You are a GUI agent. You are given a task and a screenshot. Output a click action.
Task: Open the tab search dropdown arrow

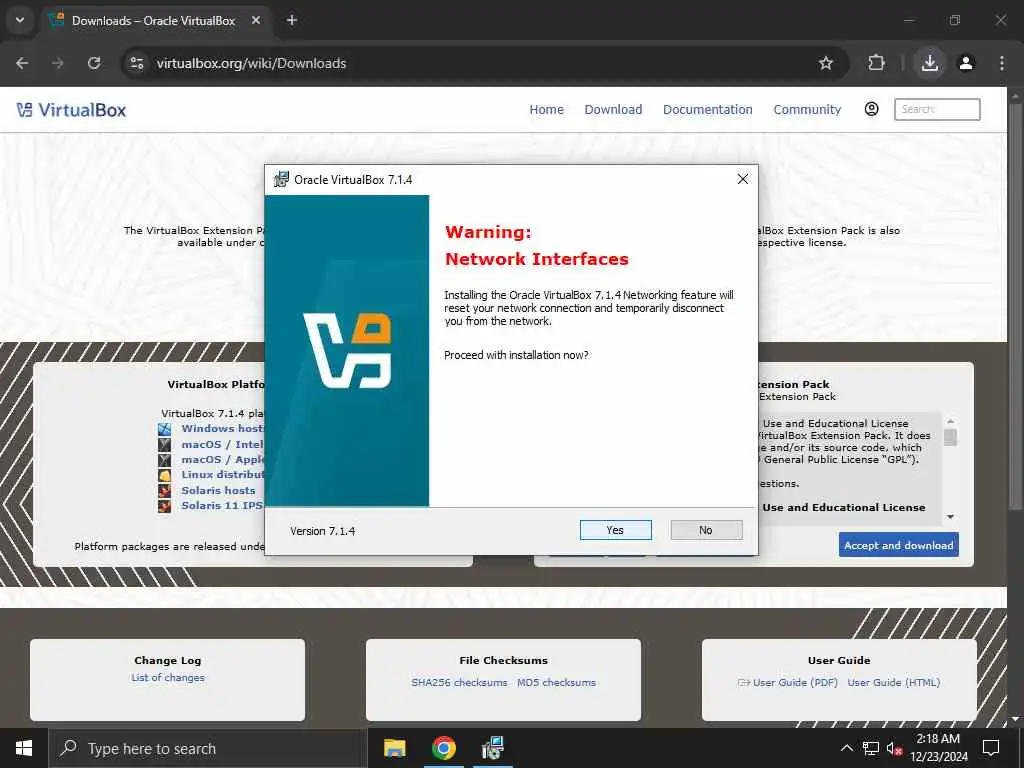coord(20,20)
